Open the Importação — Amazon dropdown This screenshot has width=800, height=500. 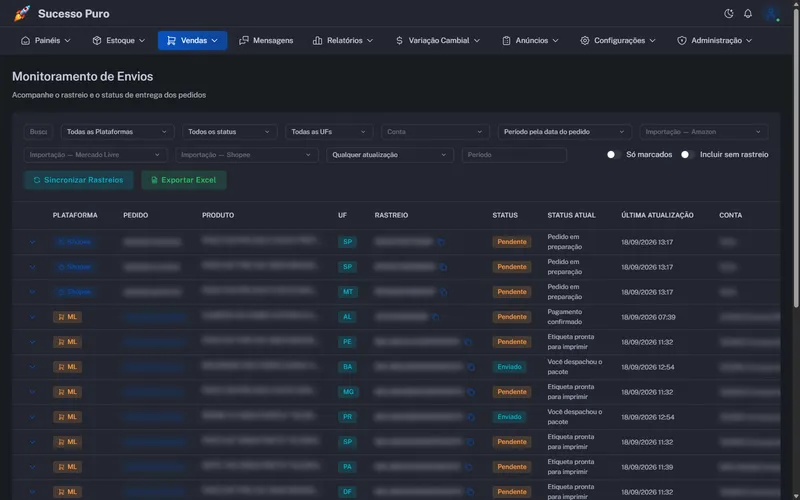(704, 132)
